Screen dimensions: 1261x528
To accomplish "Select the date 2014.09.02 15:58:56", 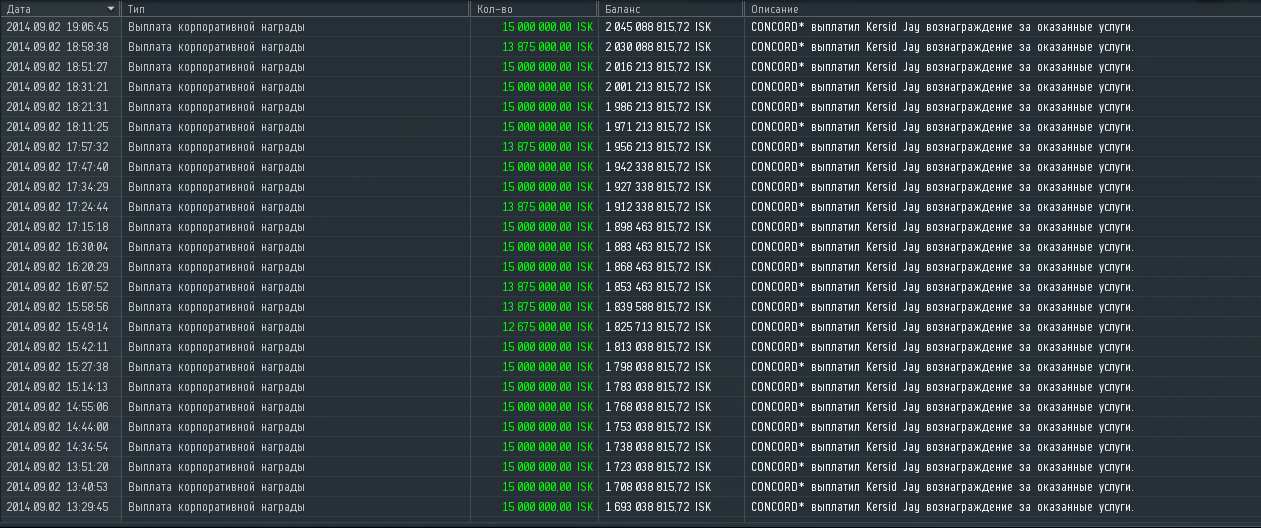I will coord(57,307).
